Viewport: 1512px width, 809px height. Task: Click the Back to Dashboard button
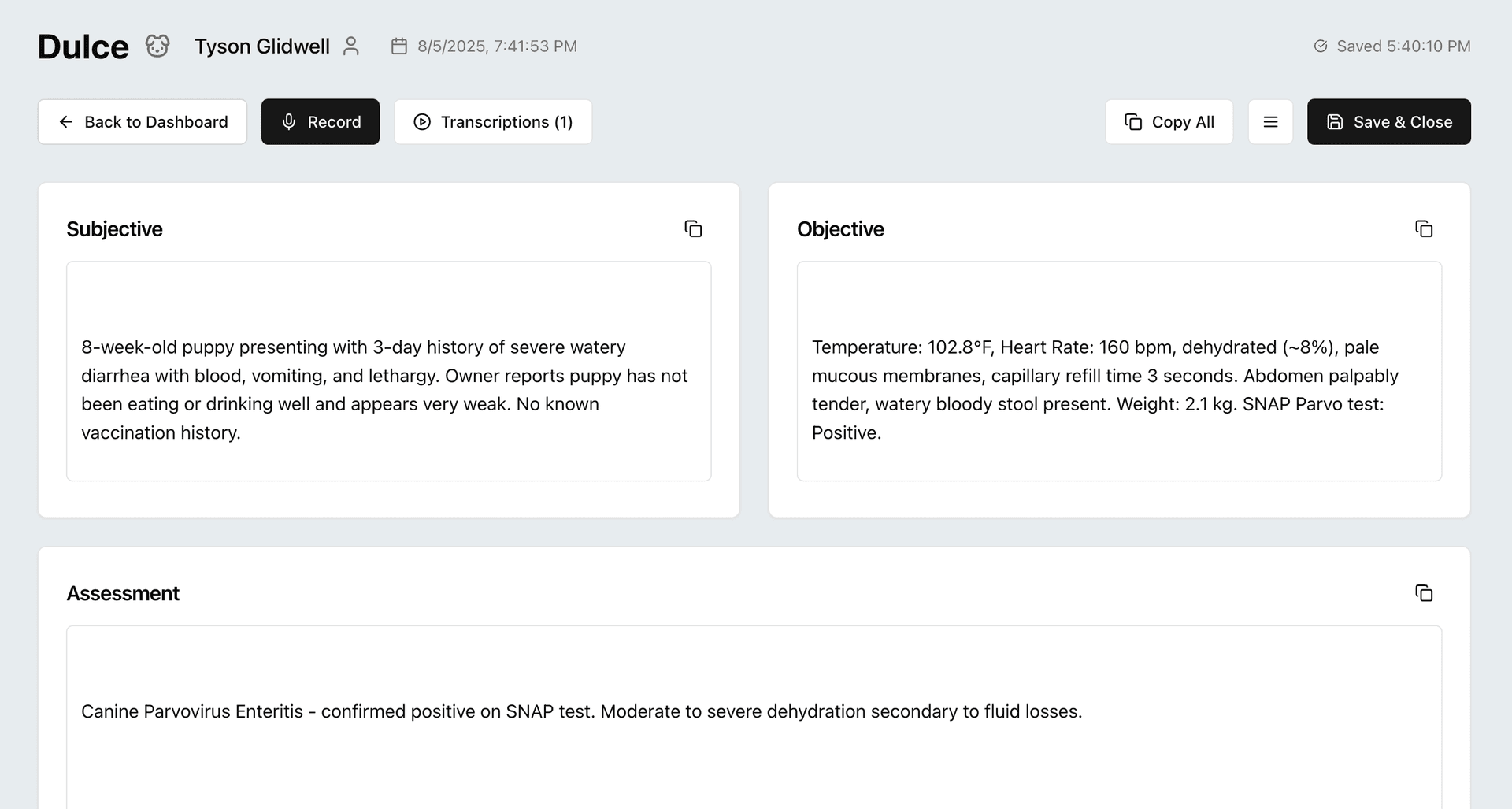pos(143,122)
